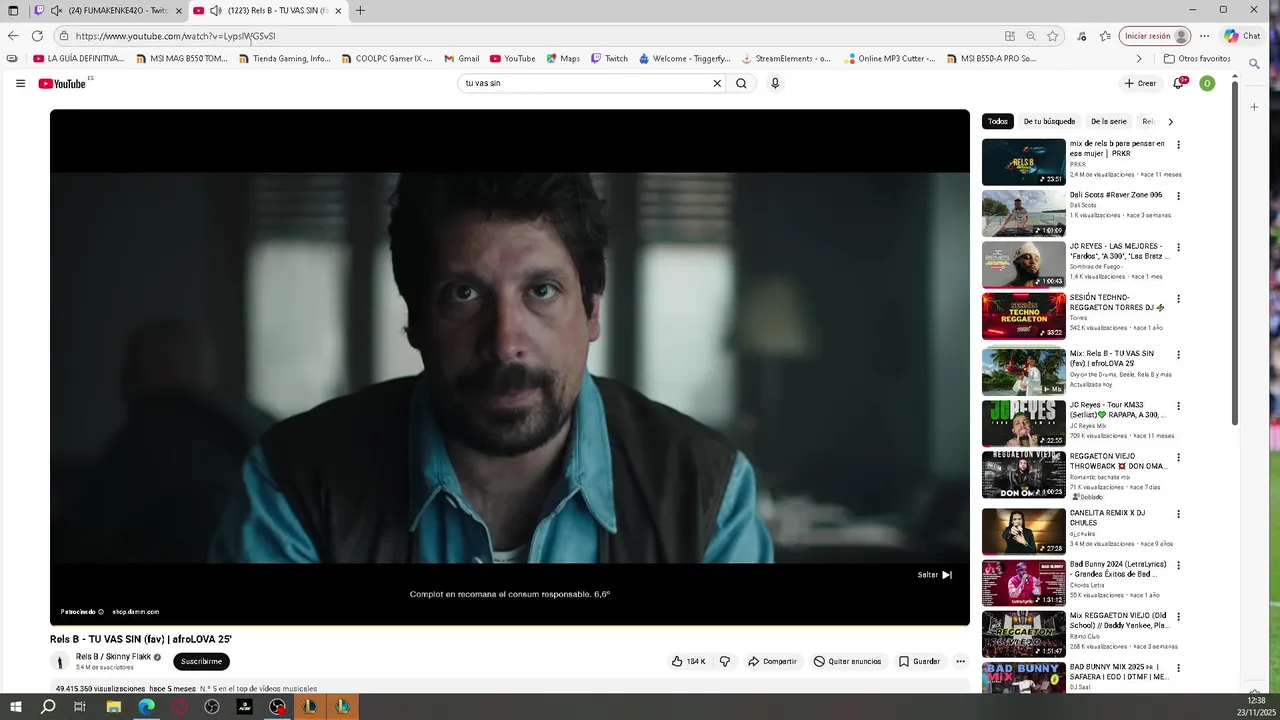Switch to the Rels B YouTube tab

[x=268, y=11]
